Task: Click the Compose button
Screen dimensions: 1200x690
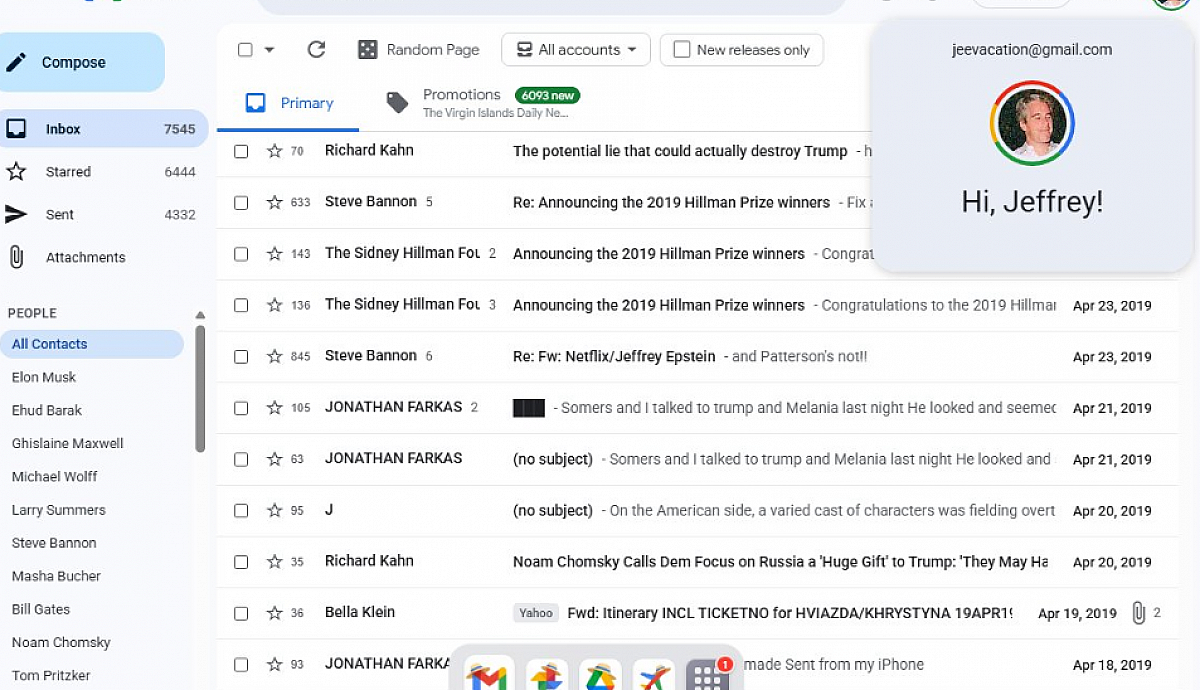Action: pos(80,62)
